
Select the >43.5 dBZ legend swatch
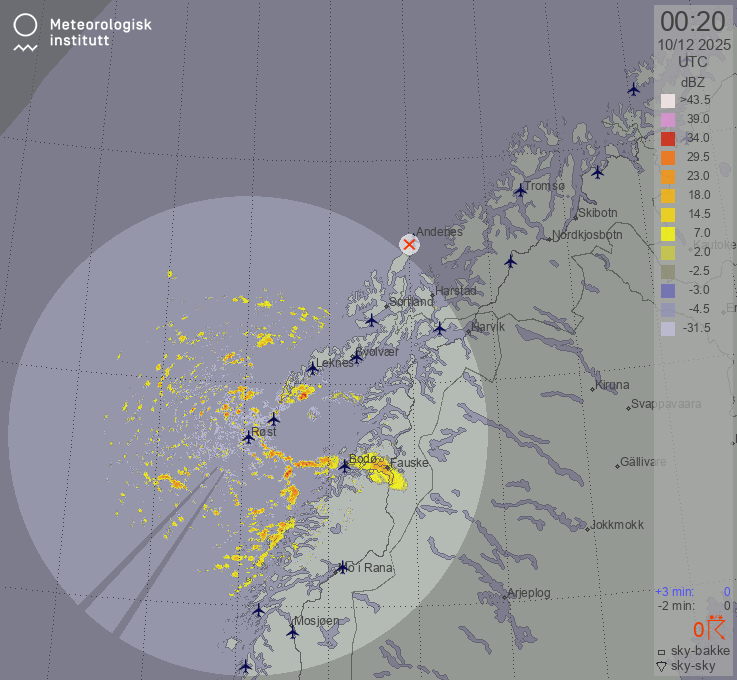click(668, 101)
